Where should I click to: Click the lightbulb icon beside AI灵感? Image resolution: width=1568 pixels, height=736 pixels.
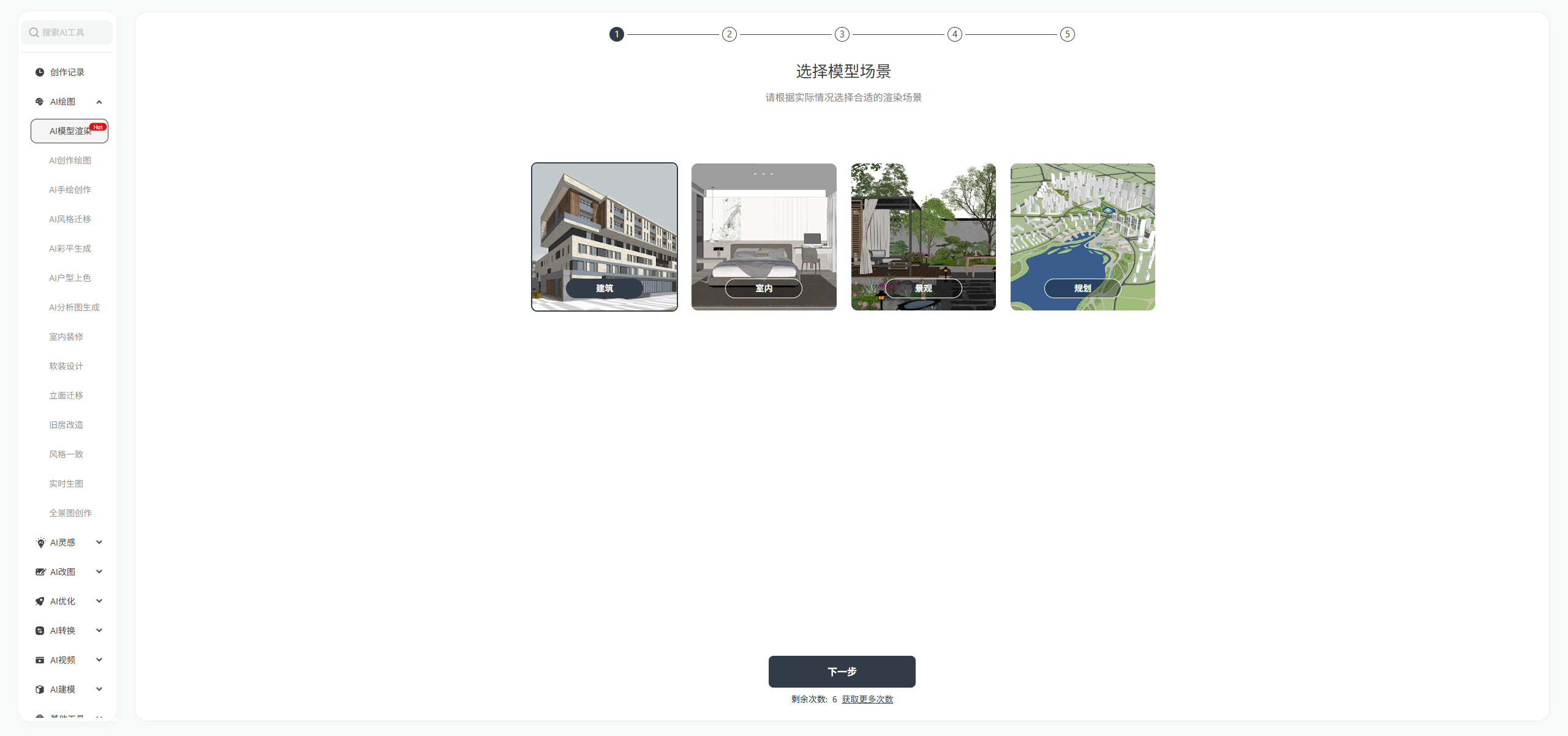(x=40, y=543)
